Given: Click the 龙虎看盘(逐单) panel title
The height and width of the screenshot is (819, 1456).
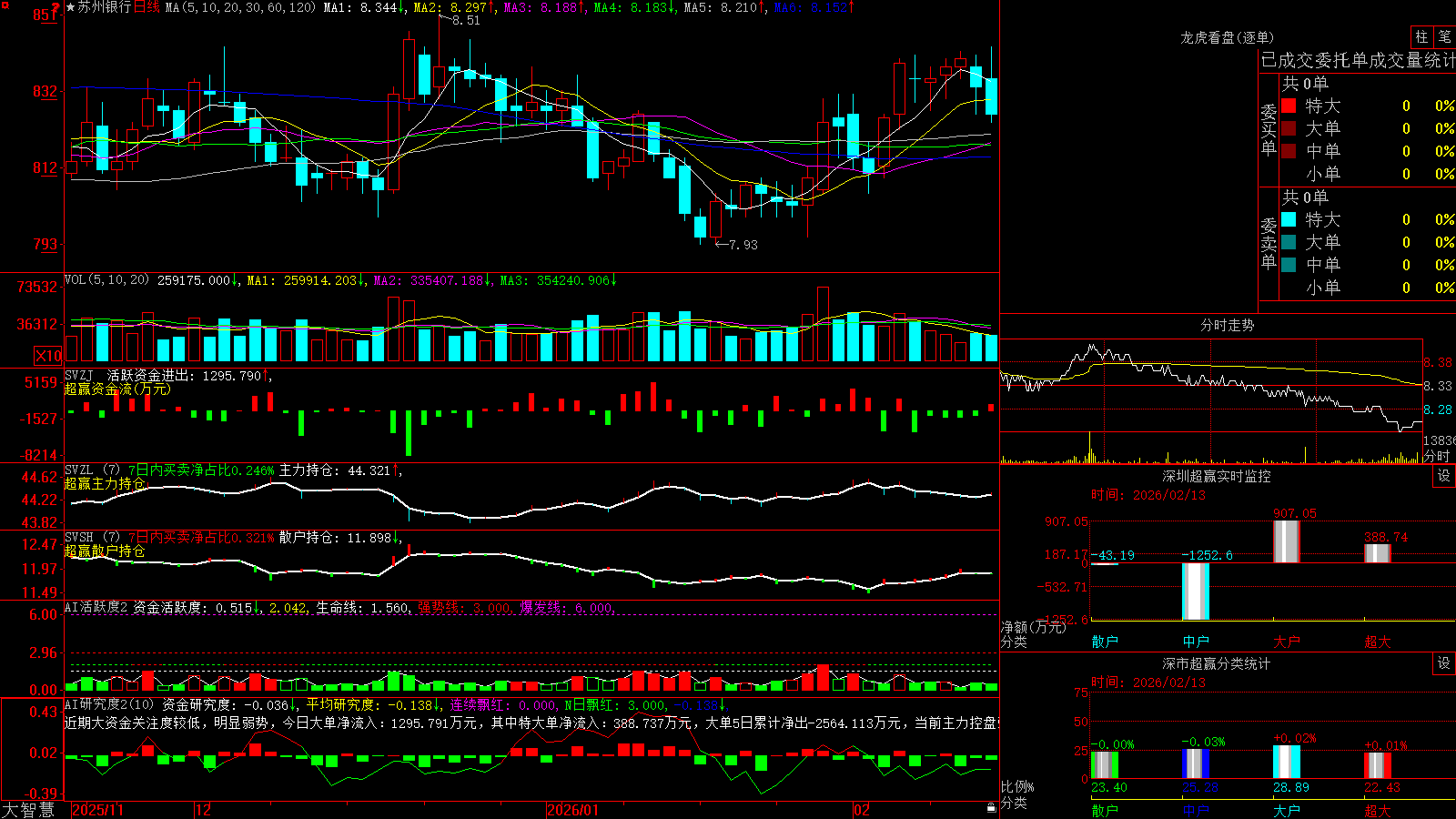Looking at the screenshot, I should point(1227,37).
